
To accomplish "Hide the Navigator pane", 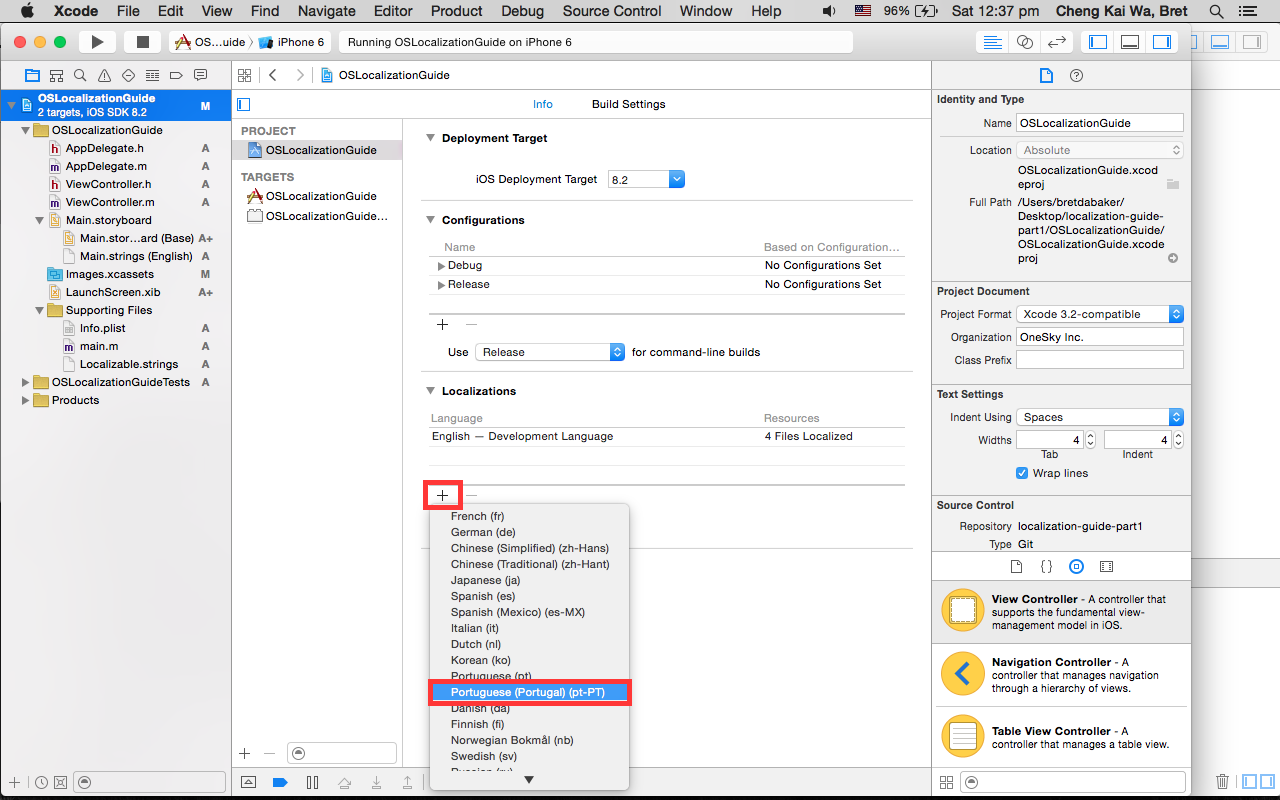I will coord(1098,42).
